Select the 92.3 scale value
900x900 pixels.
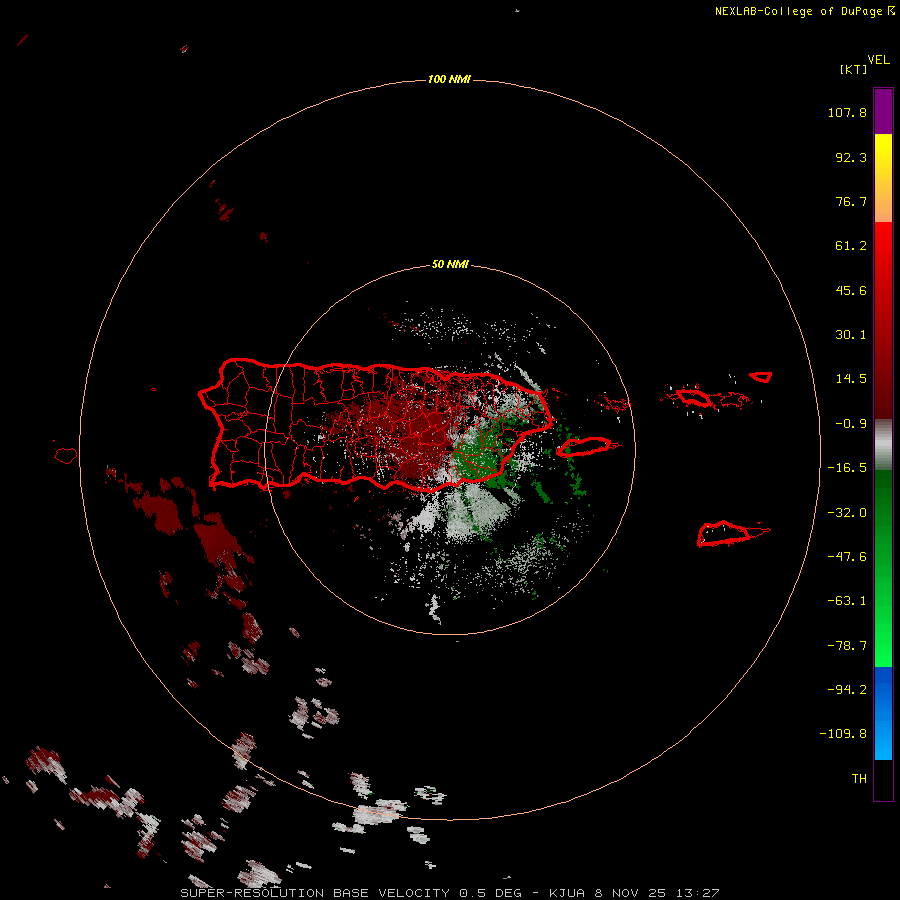[x=851, y=157]
